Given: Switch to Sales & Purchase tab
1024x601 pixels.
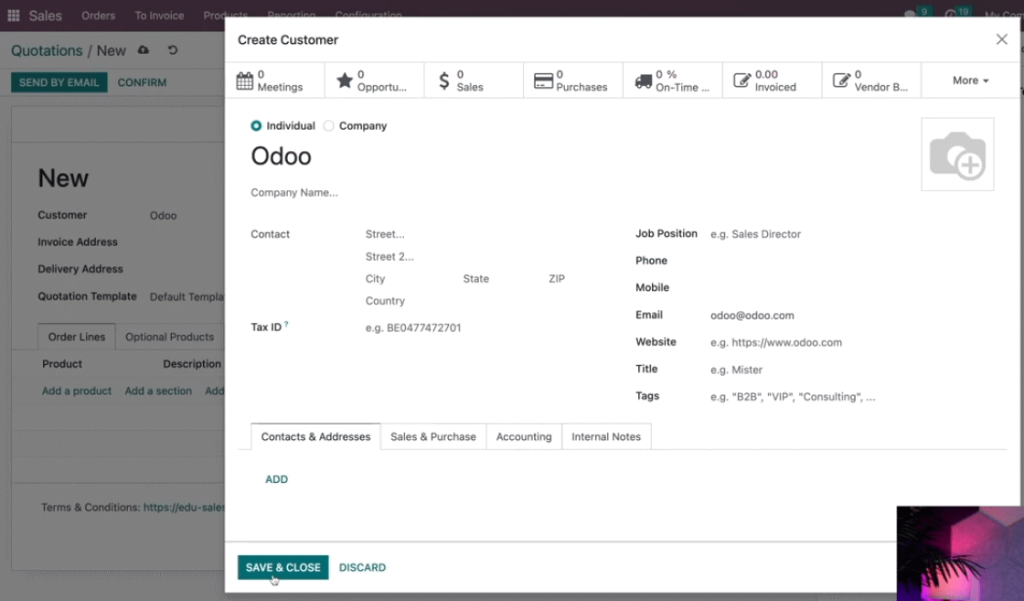Looking at the screenshot, I should 433,436.
